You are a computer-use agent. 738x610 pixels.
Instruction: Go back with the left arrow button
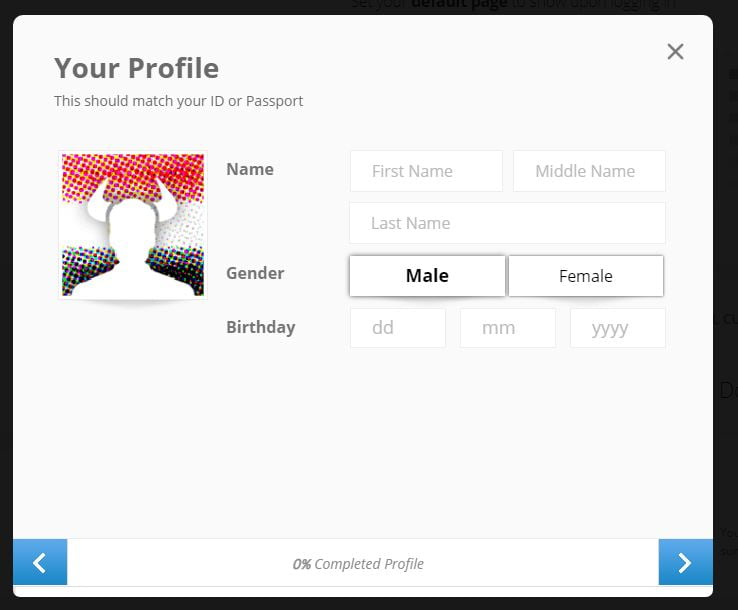(x=40, y=562)
